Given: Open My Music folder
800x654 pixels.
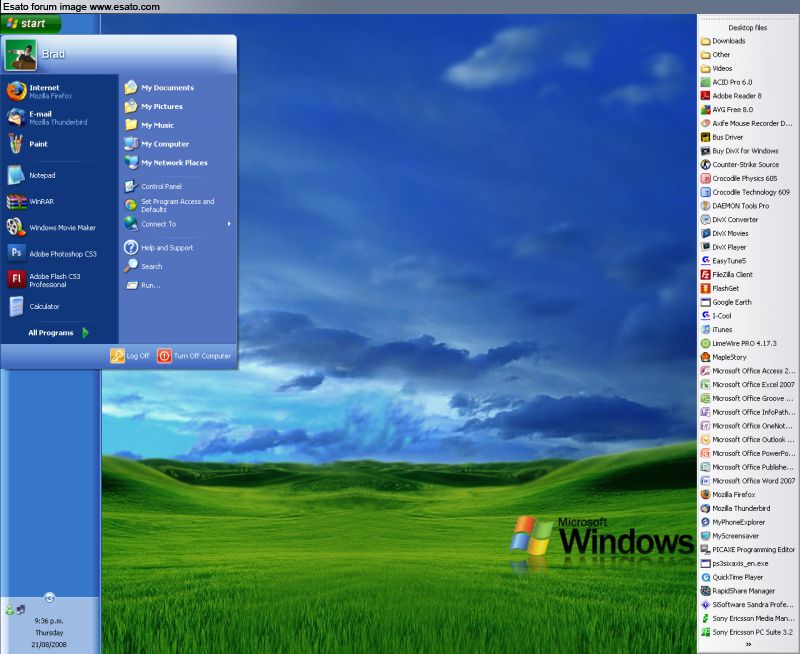Looking at the screenshot, I should [x=149, y=125].
